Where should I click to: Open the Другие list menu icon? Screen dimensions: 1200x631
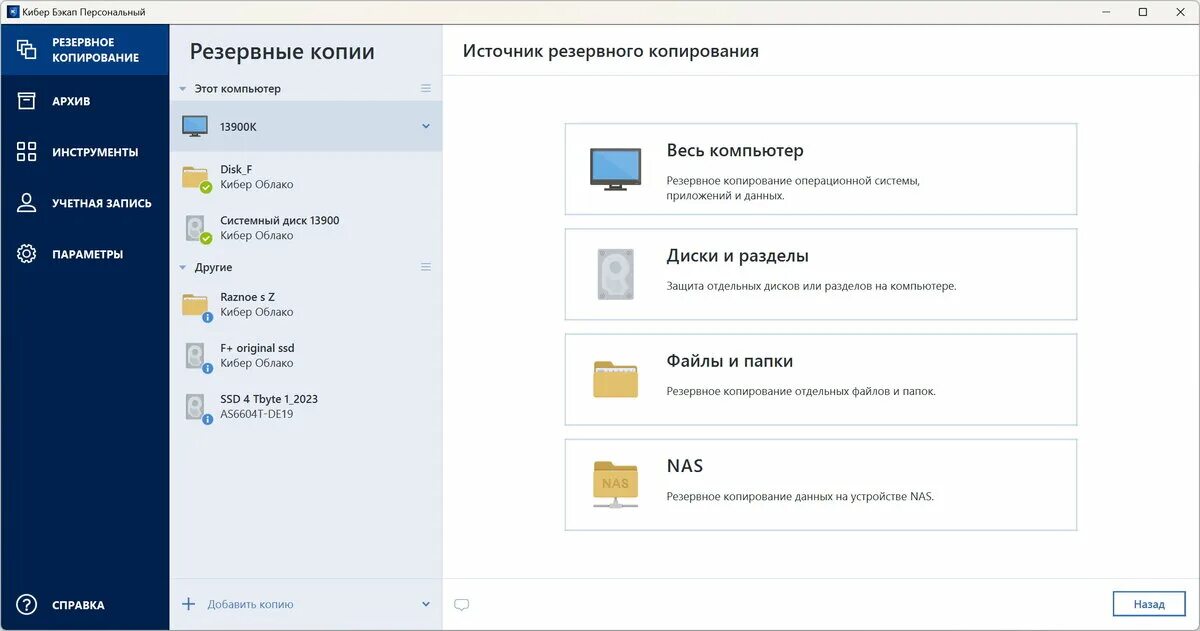coord(426,268)
